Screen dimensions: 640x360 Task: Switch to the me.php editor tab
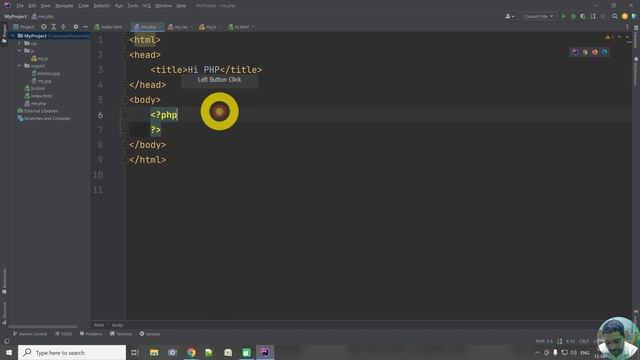tap(146, 27)
